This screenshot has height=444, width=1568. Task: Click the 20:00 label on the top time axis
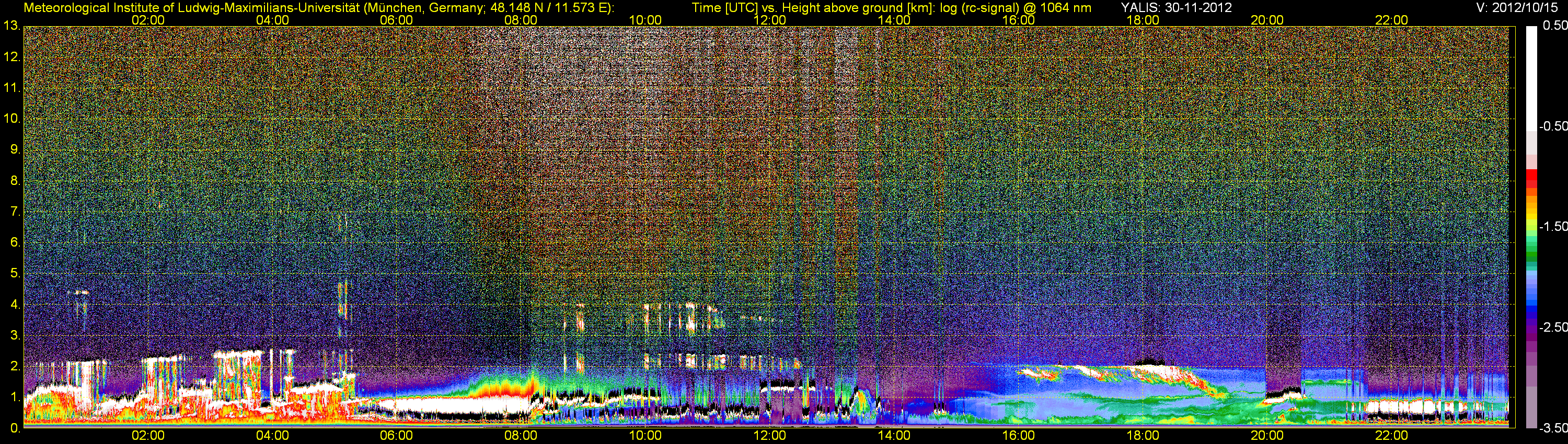pyautogui.click(x=1267, y=20)
